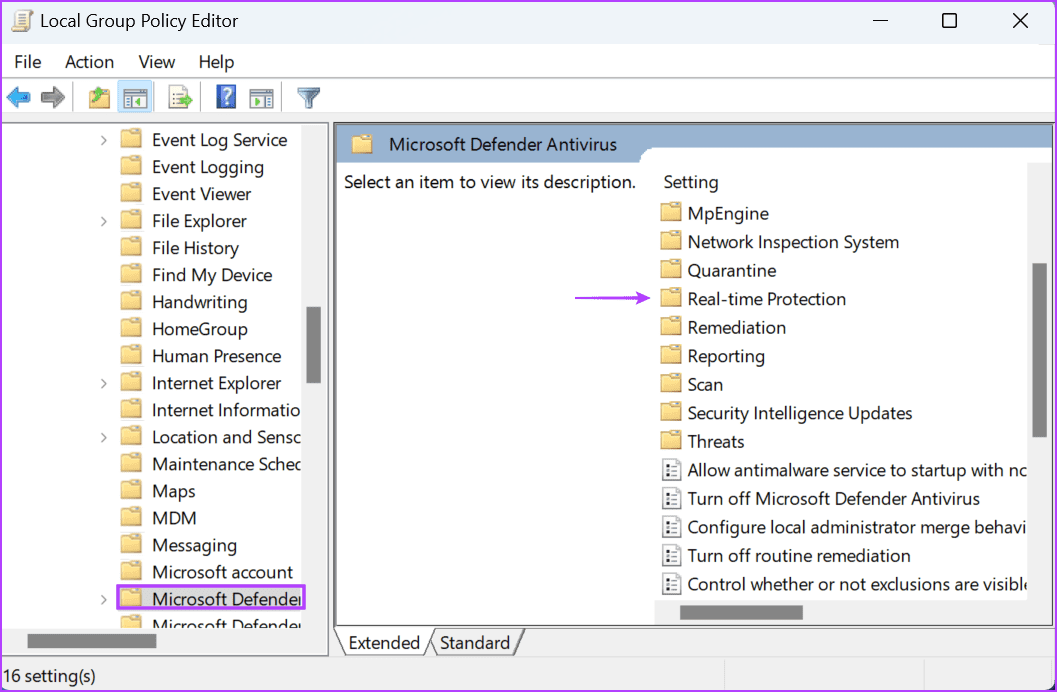Image resolution: width=1057 pixels, height=692 pixels.
Task: Click the Setting column header
Action: click(691, 182)
